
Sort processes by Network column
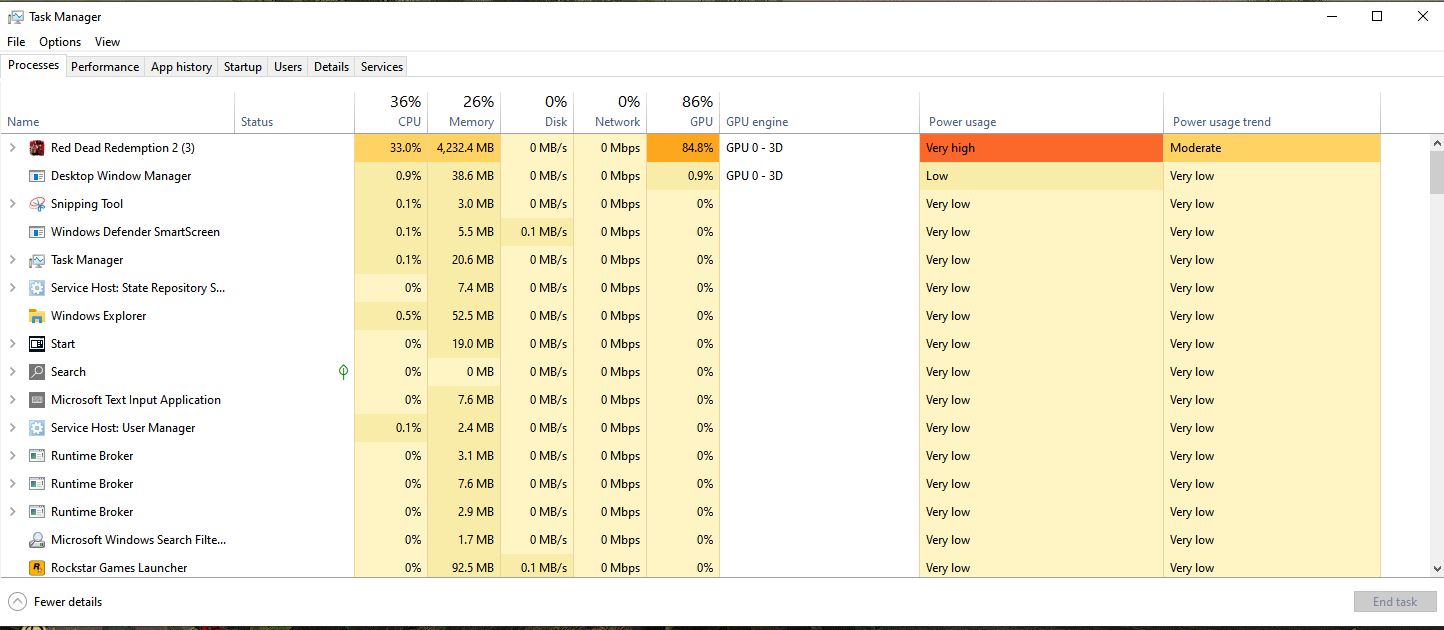click(x=610, y=112)
